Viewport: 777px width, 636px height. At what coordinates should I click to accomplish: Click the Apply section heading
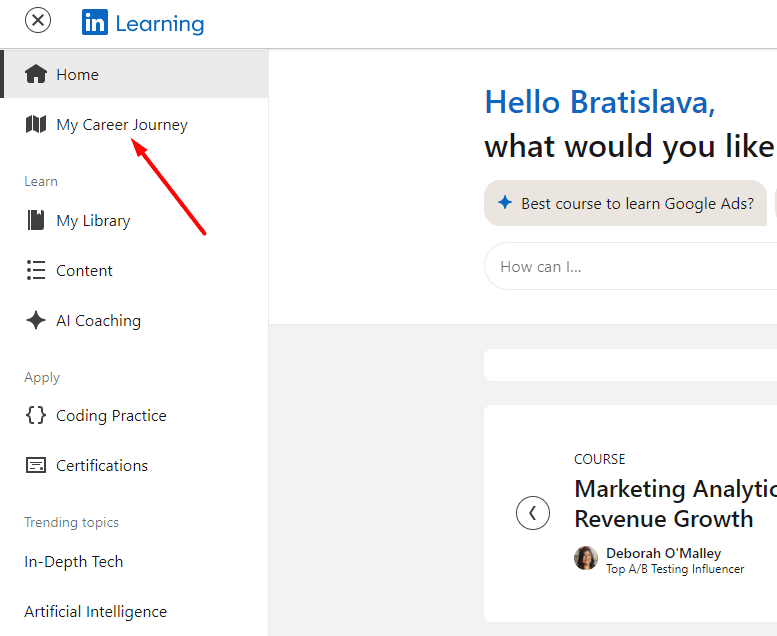tap(42, 378)
